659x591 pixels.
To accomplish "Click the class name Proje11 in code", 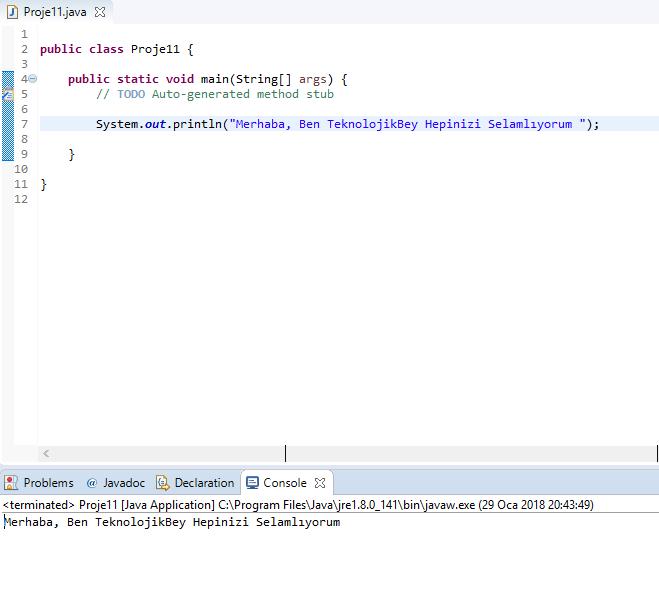I will click(x=155, y=49).
